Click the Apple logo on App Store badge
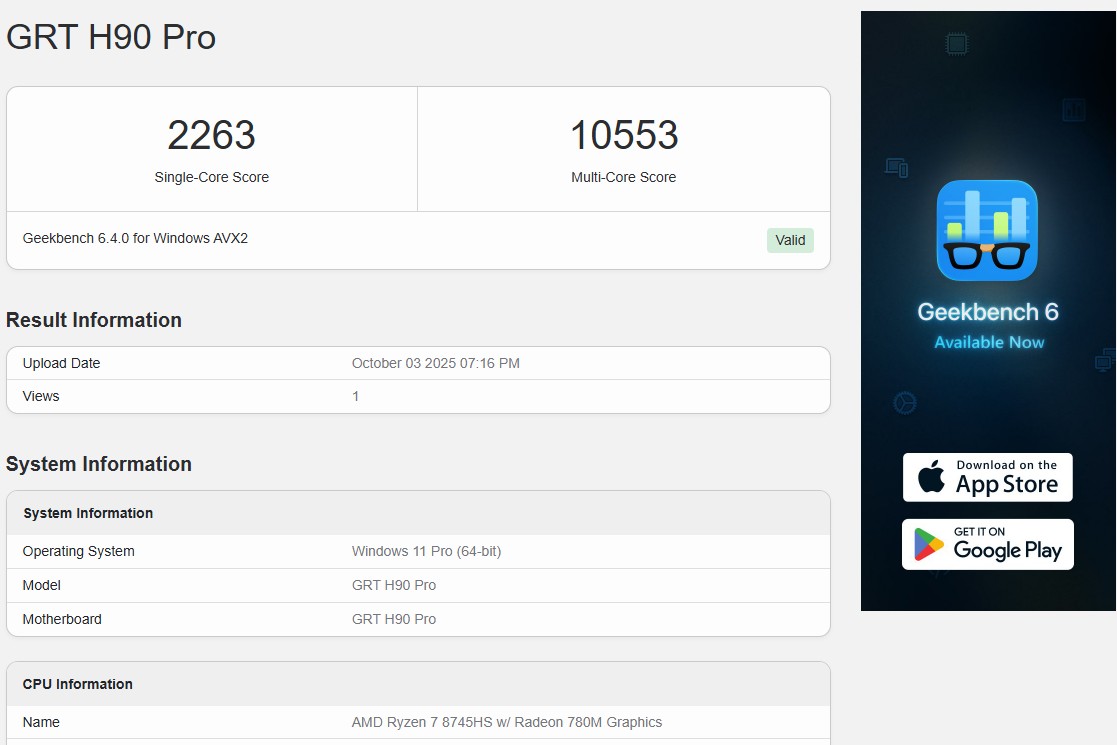1117x745 pixels. pyautogui.click(x=931, y=476)
